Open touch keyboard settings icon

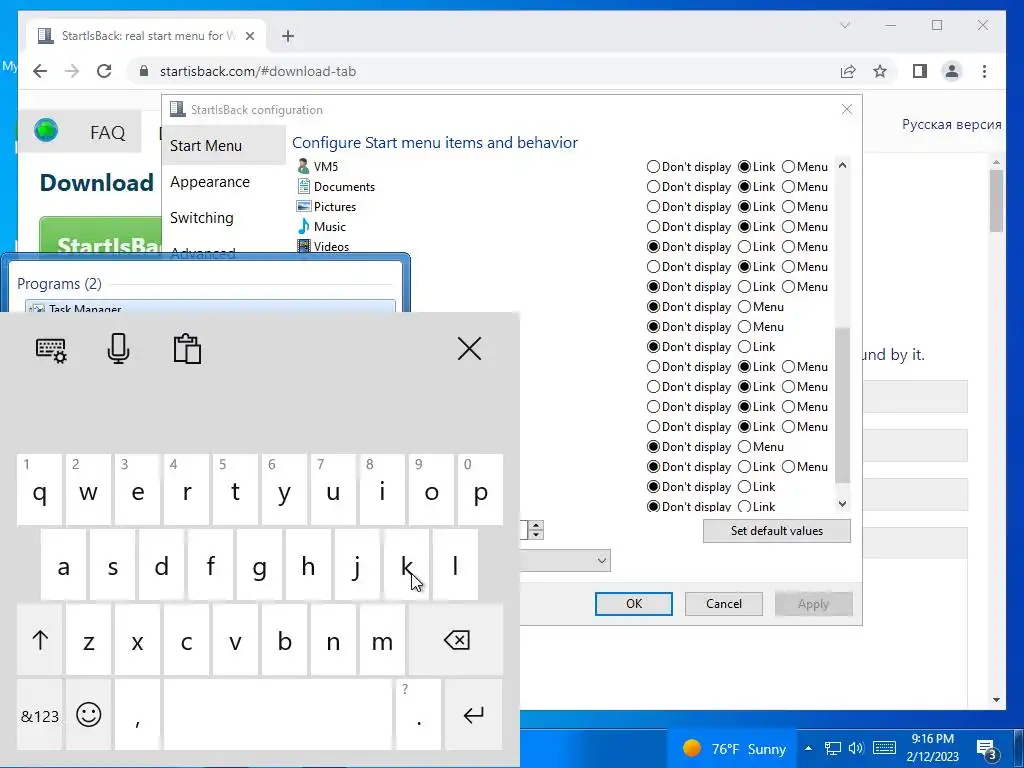coord(51,349)
